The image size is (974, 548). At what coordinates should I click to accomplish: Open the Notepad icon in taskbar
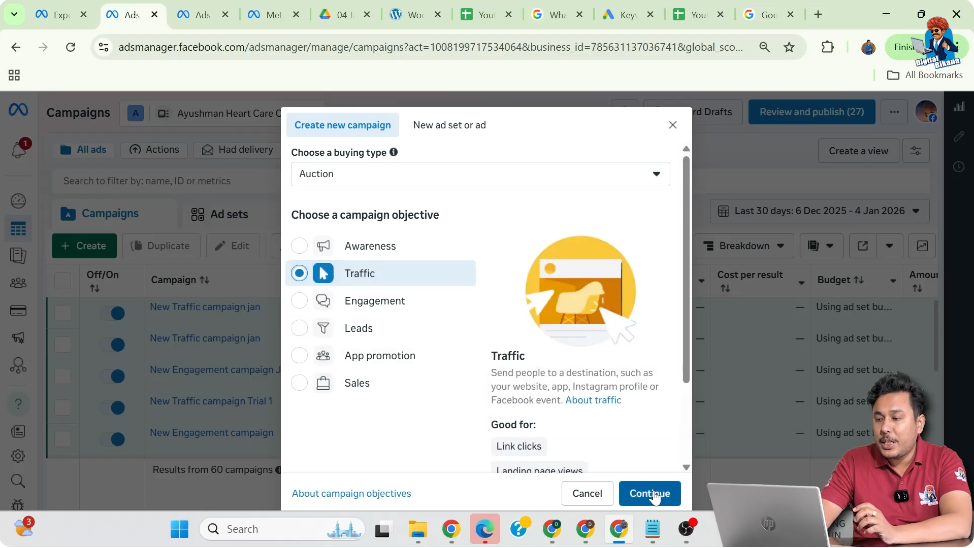click(x=652, y=529)
